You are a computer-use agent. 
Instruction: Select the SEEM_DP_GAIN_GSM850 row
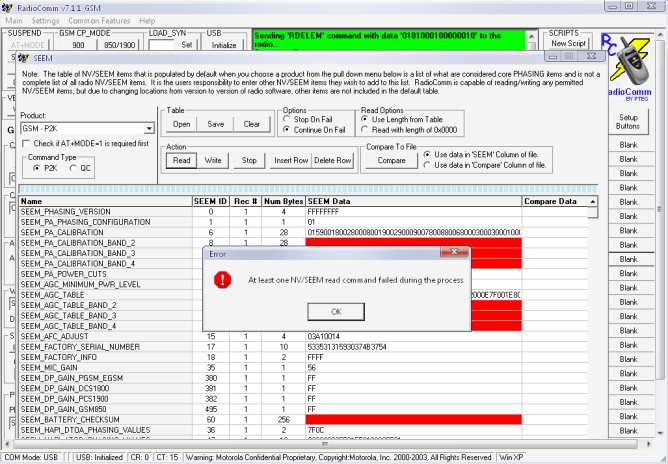pyautogui.click(x=303, y=409)
